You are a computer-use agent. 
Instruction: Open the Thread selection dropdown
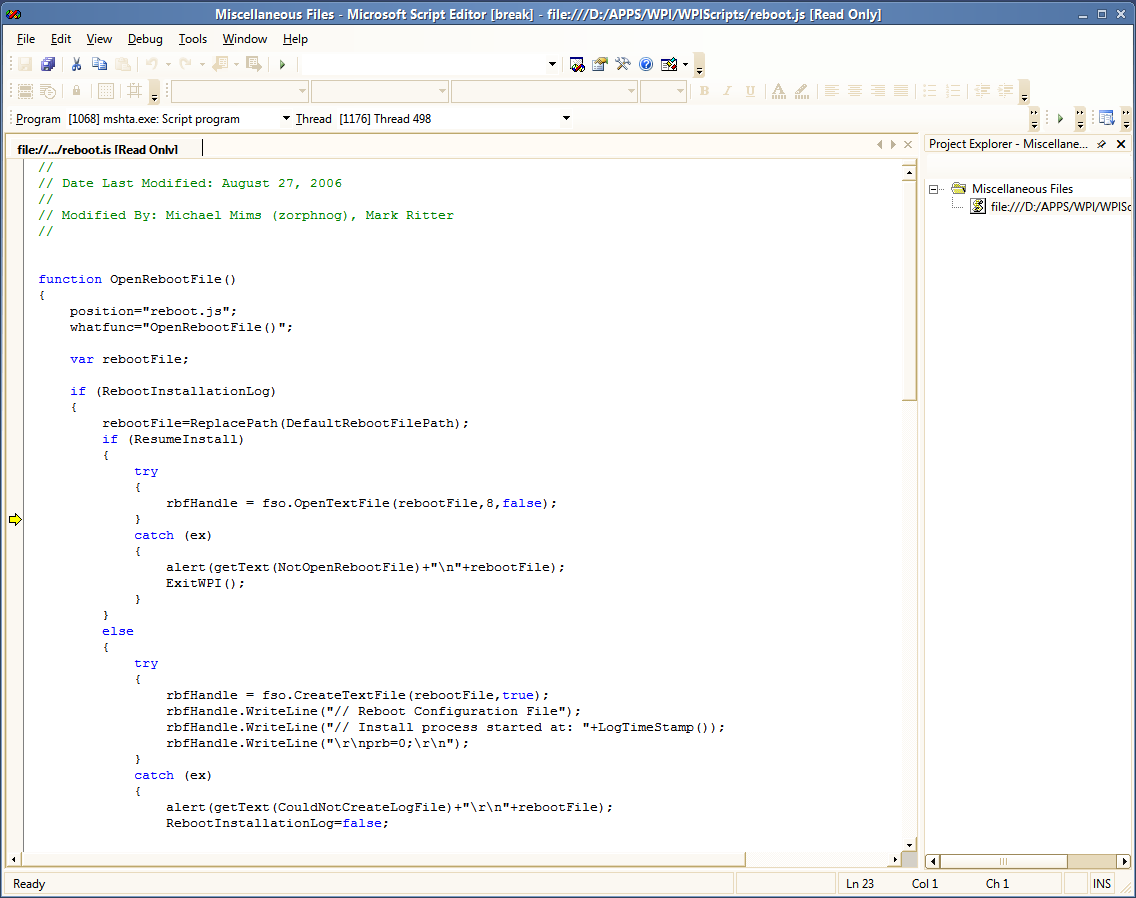pos(566,118)
